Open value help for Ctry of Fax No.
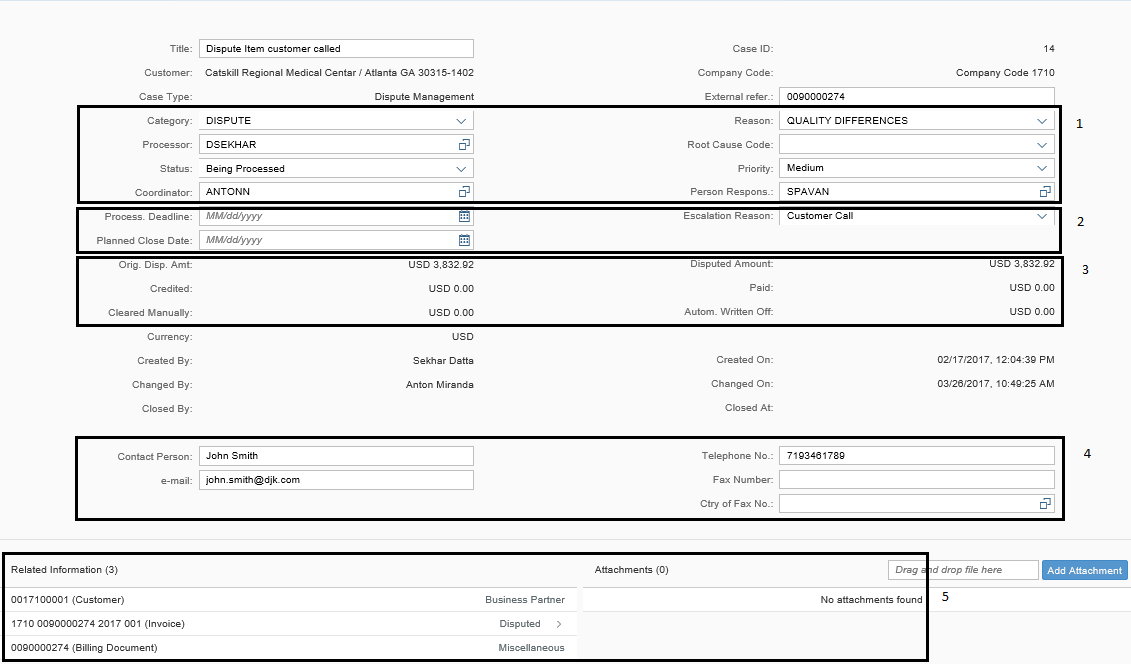The height and width of the screenshot is (664, 1131). (x=1045, y=504)
